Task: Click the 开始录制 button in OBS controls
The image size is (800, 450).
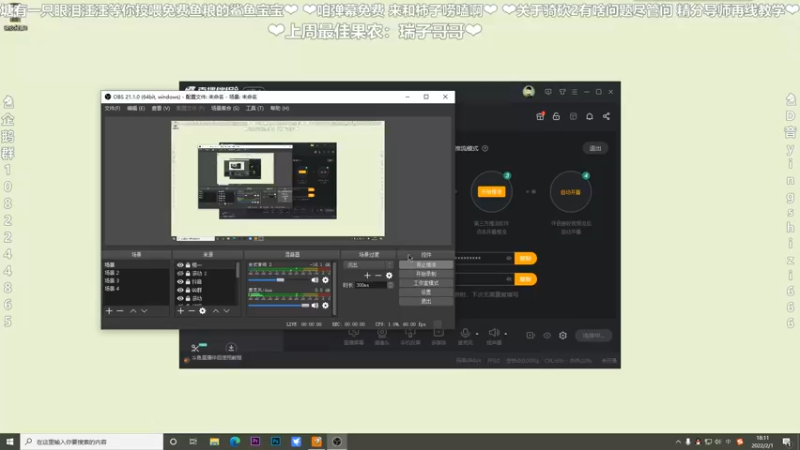Action: point(426,274)
